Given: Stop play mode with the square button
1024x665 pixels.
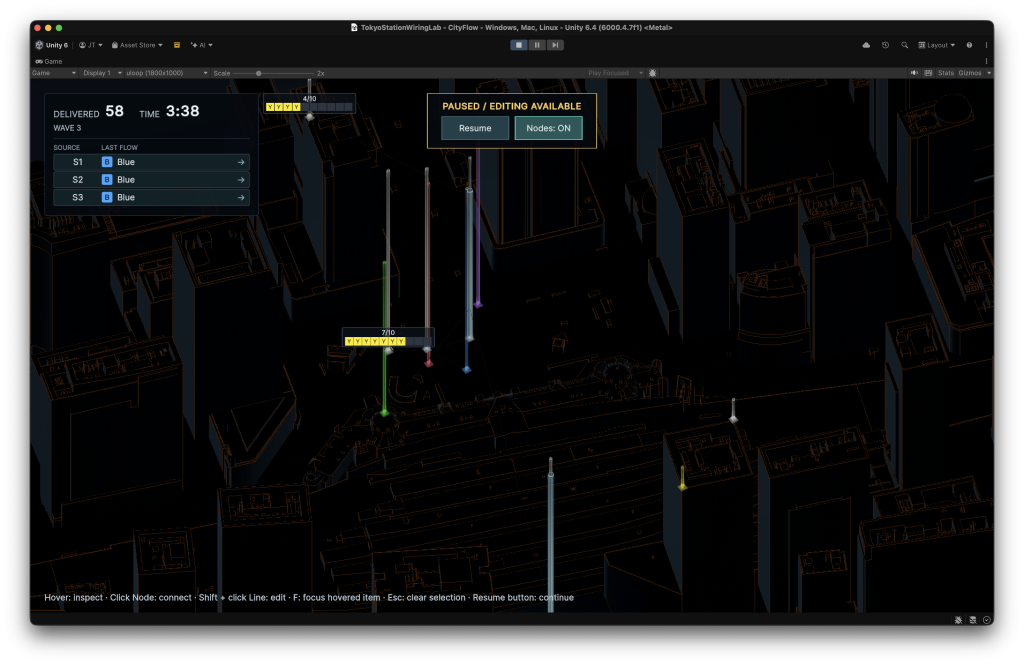Looking at the screenshot, I should (519, 45).
